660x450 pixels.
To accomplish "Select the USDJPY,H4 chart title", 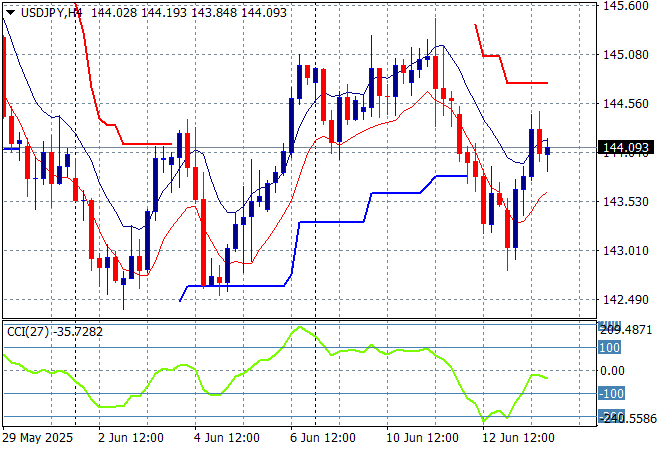I will tap(52, 13).
